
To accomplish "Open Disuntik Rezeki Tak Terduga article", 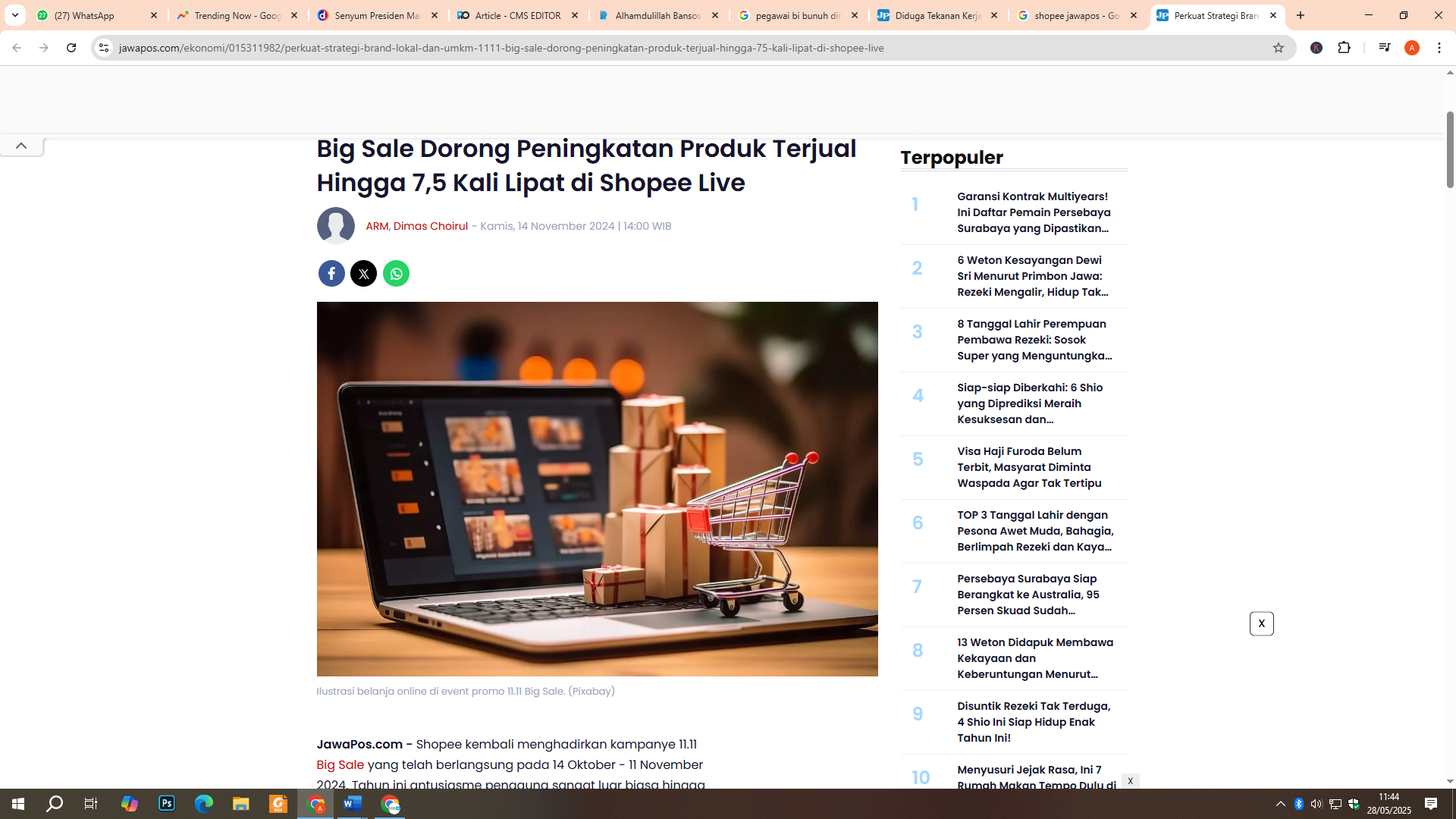I will (x=1034, y=722).
